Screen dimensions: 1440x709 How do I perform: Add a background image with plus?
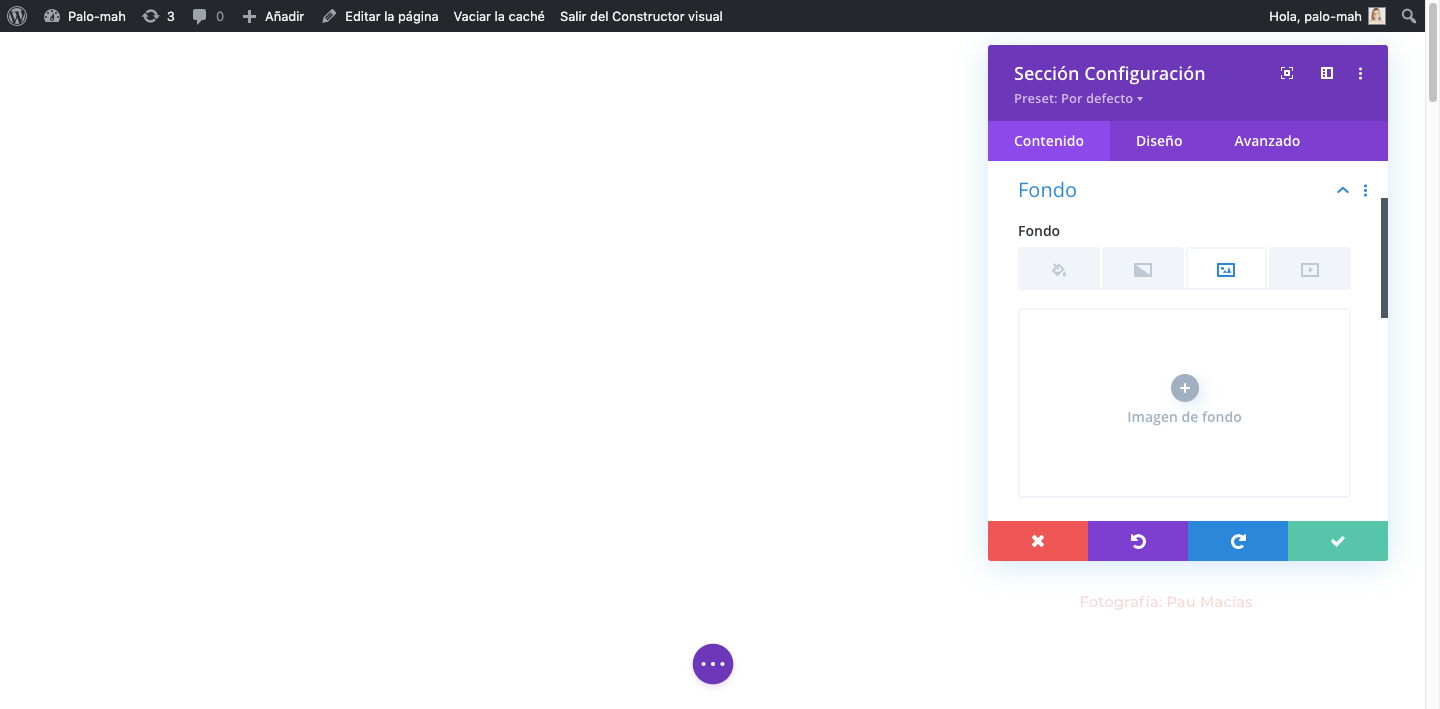point(1184,388)
